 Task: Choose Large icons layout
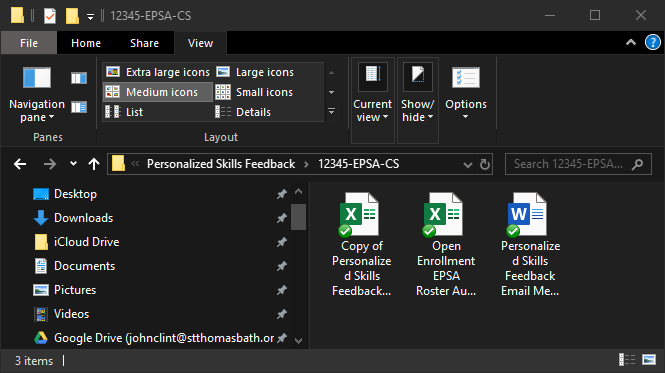255,72
